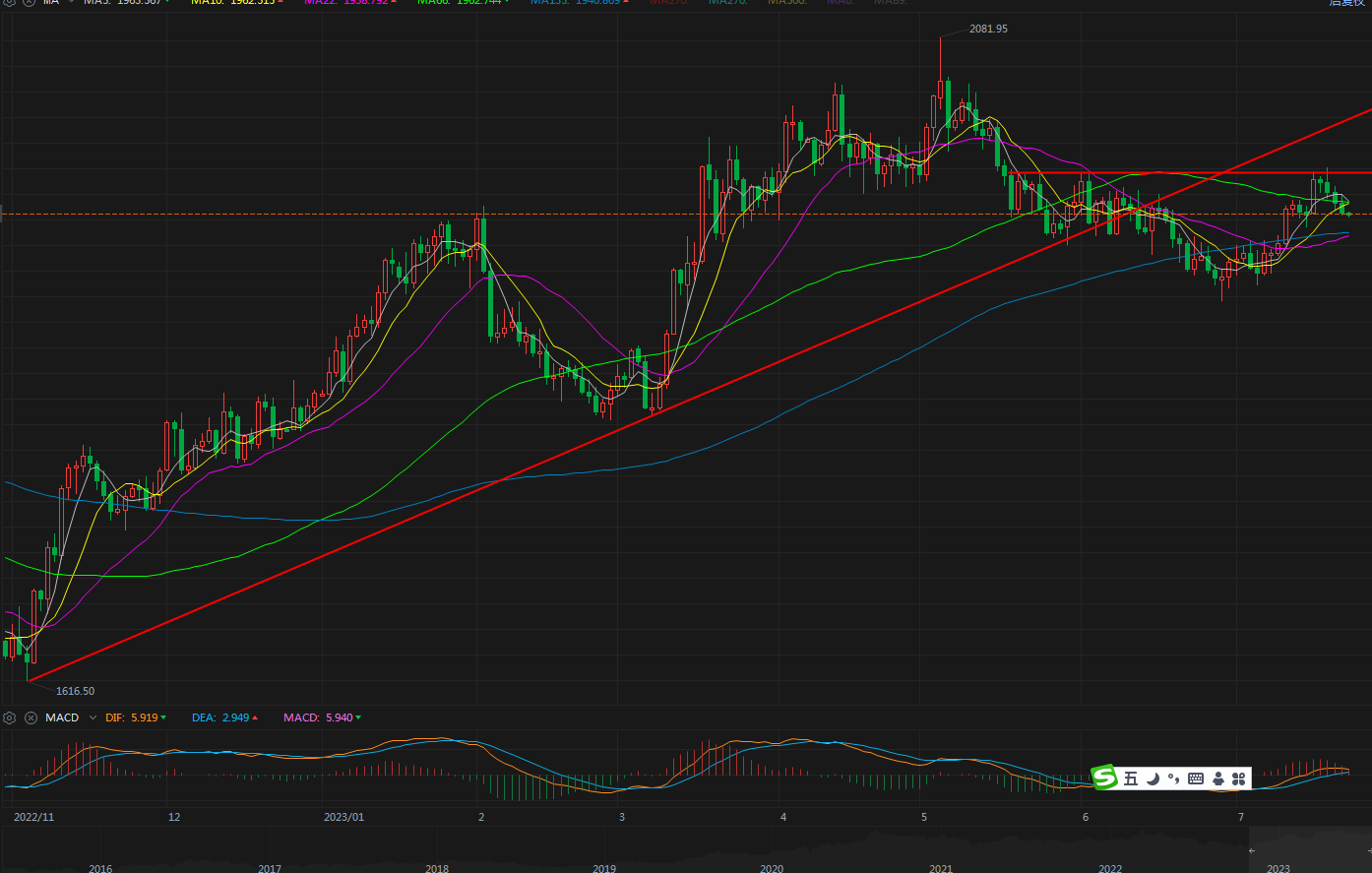Screen dimensions: 1372x873
Task: Click month 7 on date axis
Action: [1241, 817]
